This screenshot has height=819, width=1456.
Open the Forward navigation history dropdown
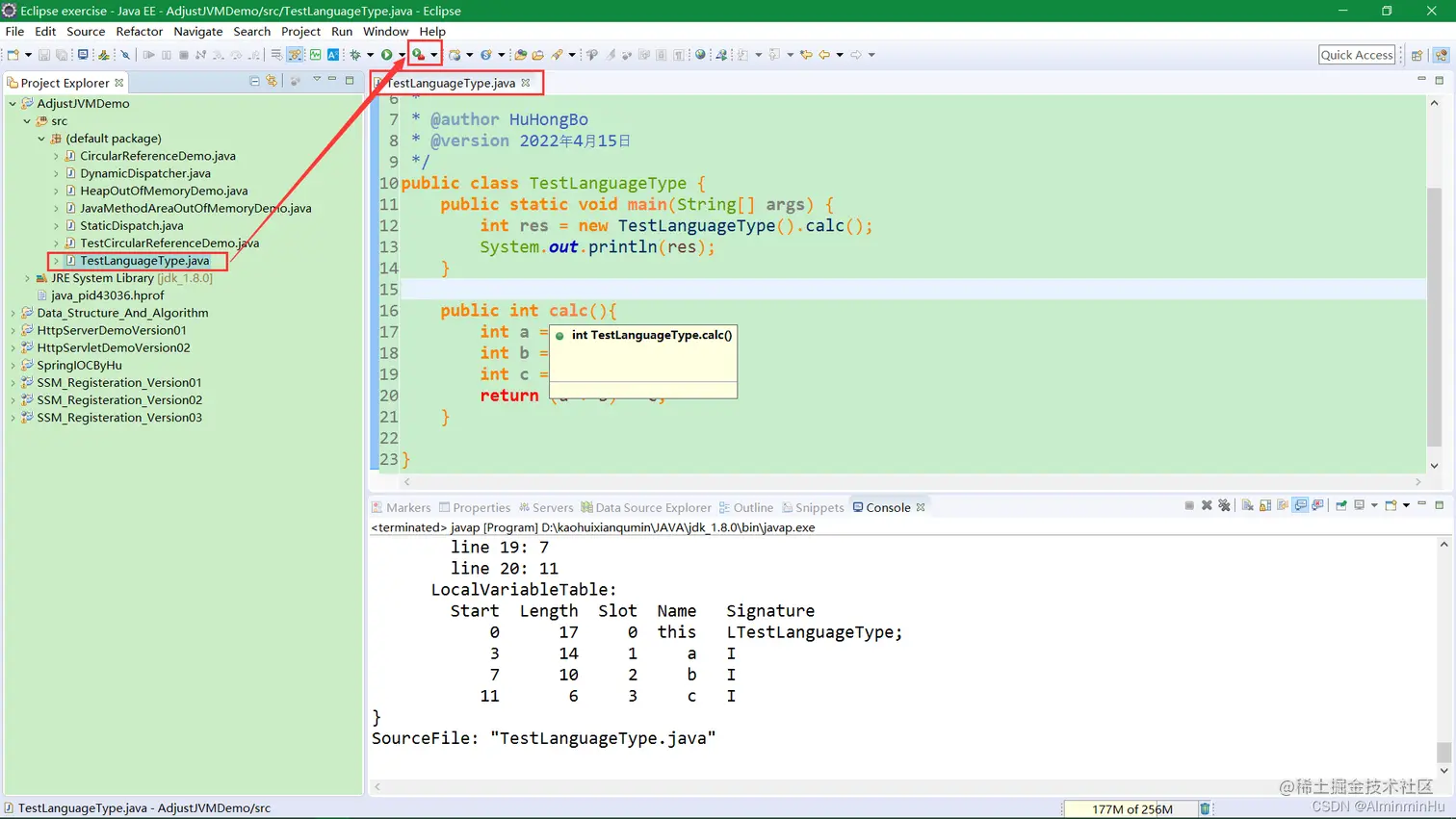coord(871,55)
